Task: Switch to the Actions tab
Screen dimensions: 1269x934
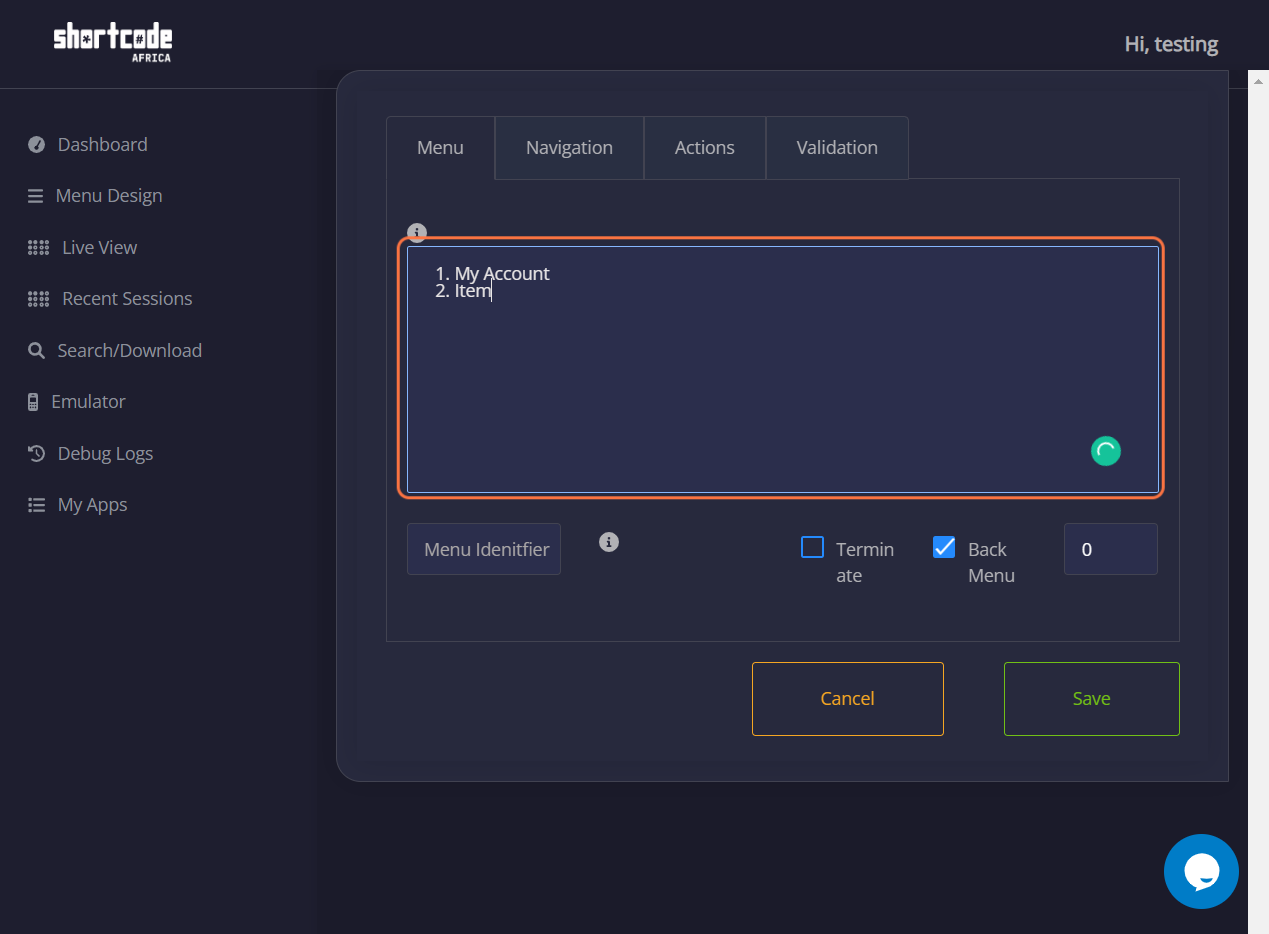Action: (x=704, y=148)
